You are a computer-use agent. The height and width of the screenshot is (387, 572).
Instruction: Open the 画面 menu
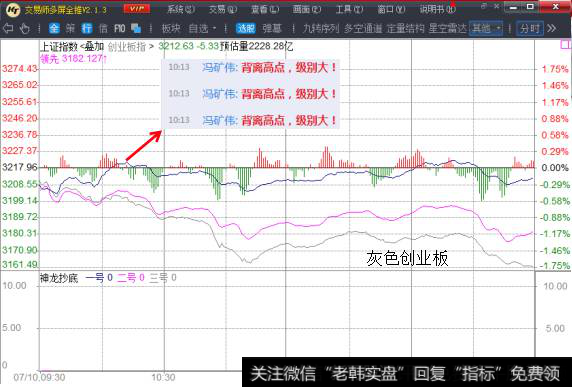(x=307, y=9)
